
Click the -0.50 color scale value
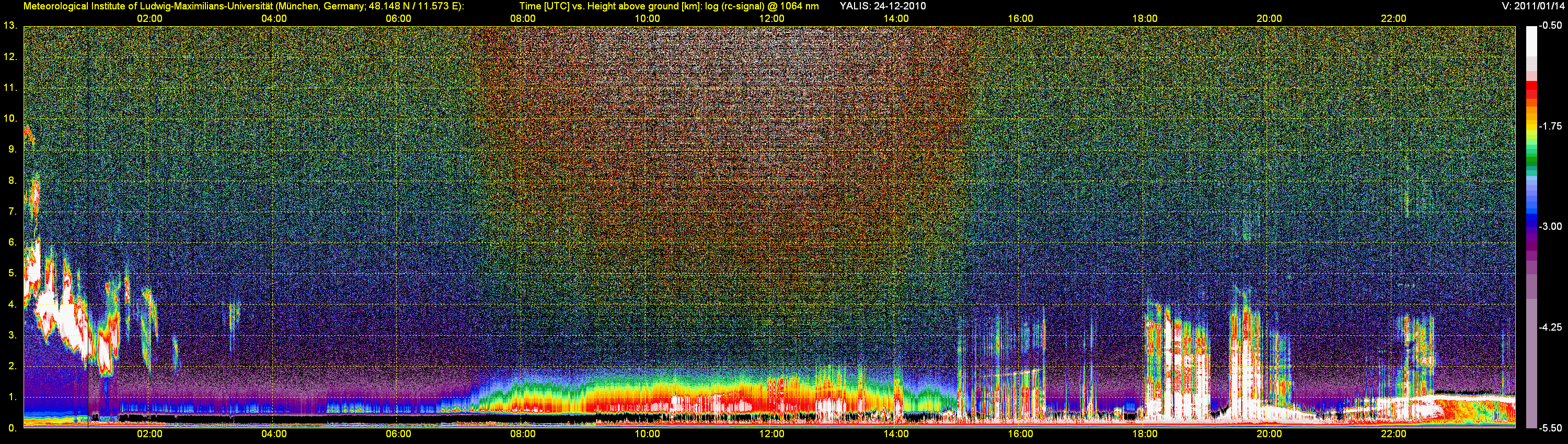click(x=1550, y=26)
